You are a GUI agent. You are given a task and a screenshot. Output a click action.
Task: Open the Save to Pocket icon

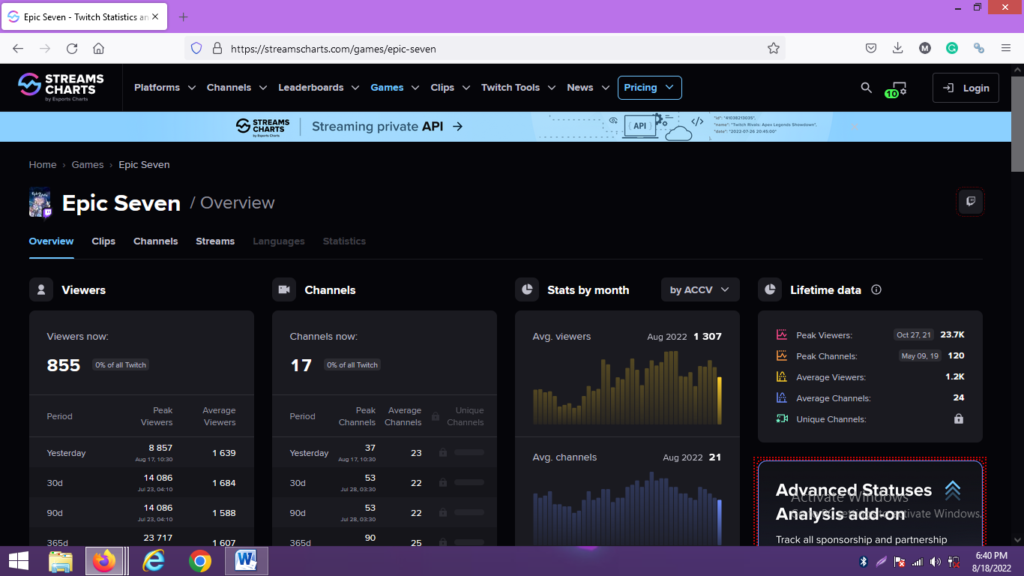(x=871, y=48)
